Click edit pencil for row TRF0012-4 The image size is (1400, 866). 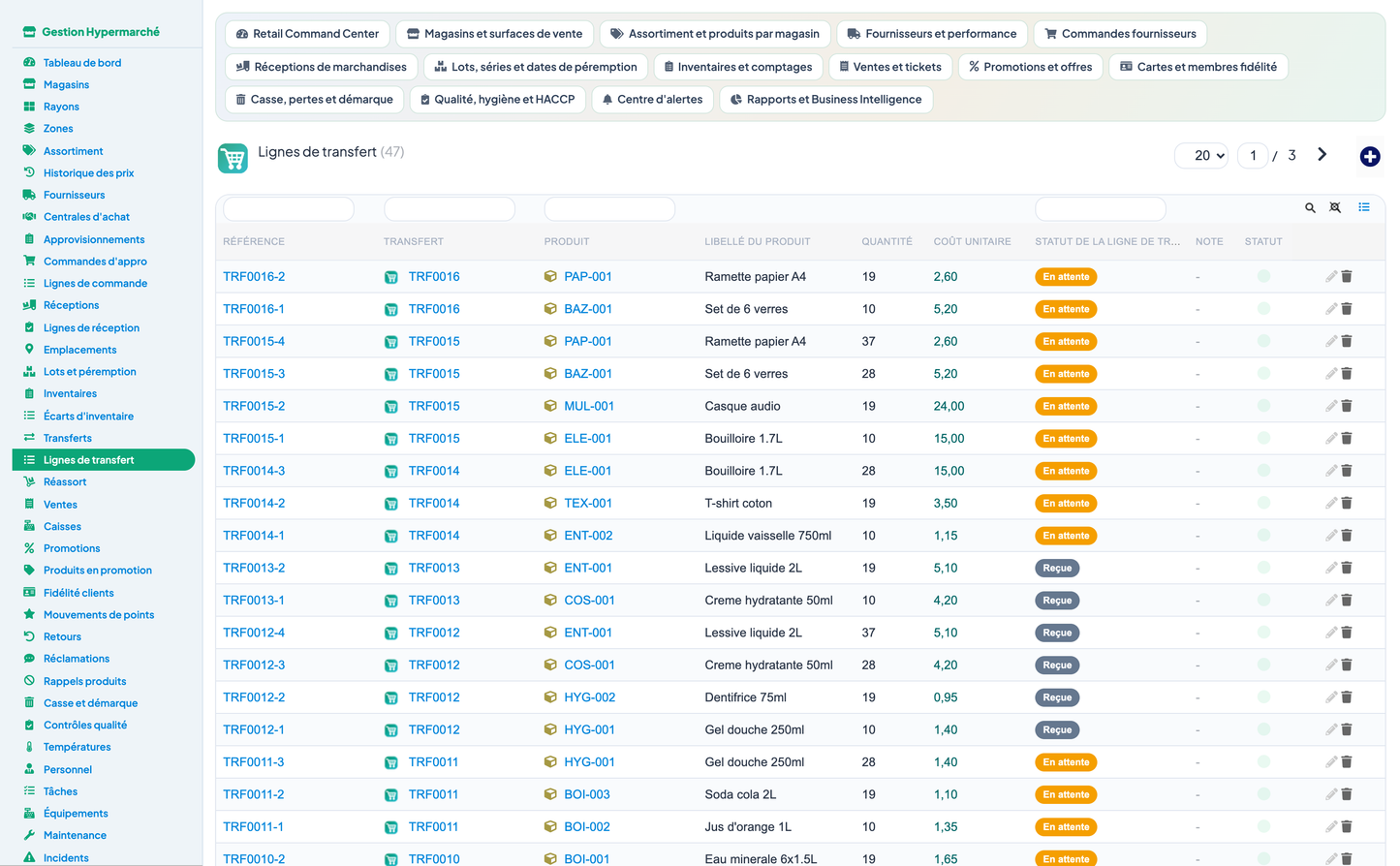1331,633
